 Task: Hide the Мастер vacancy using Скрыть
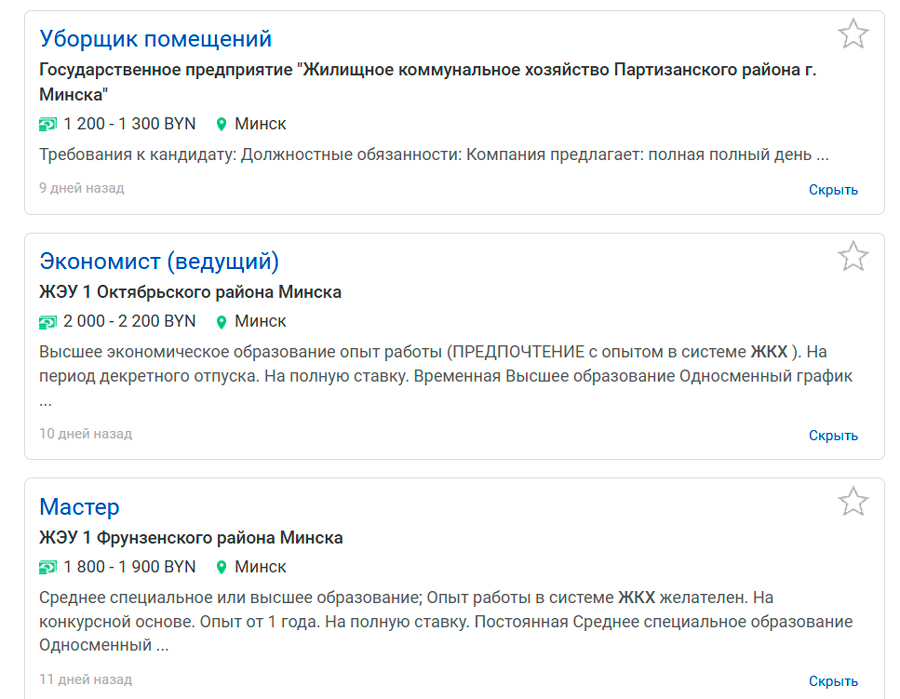click(835, 678)
